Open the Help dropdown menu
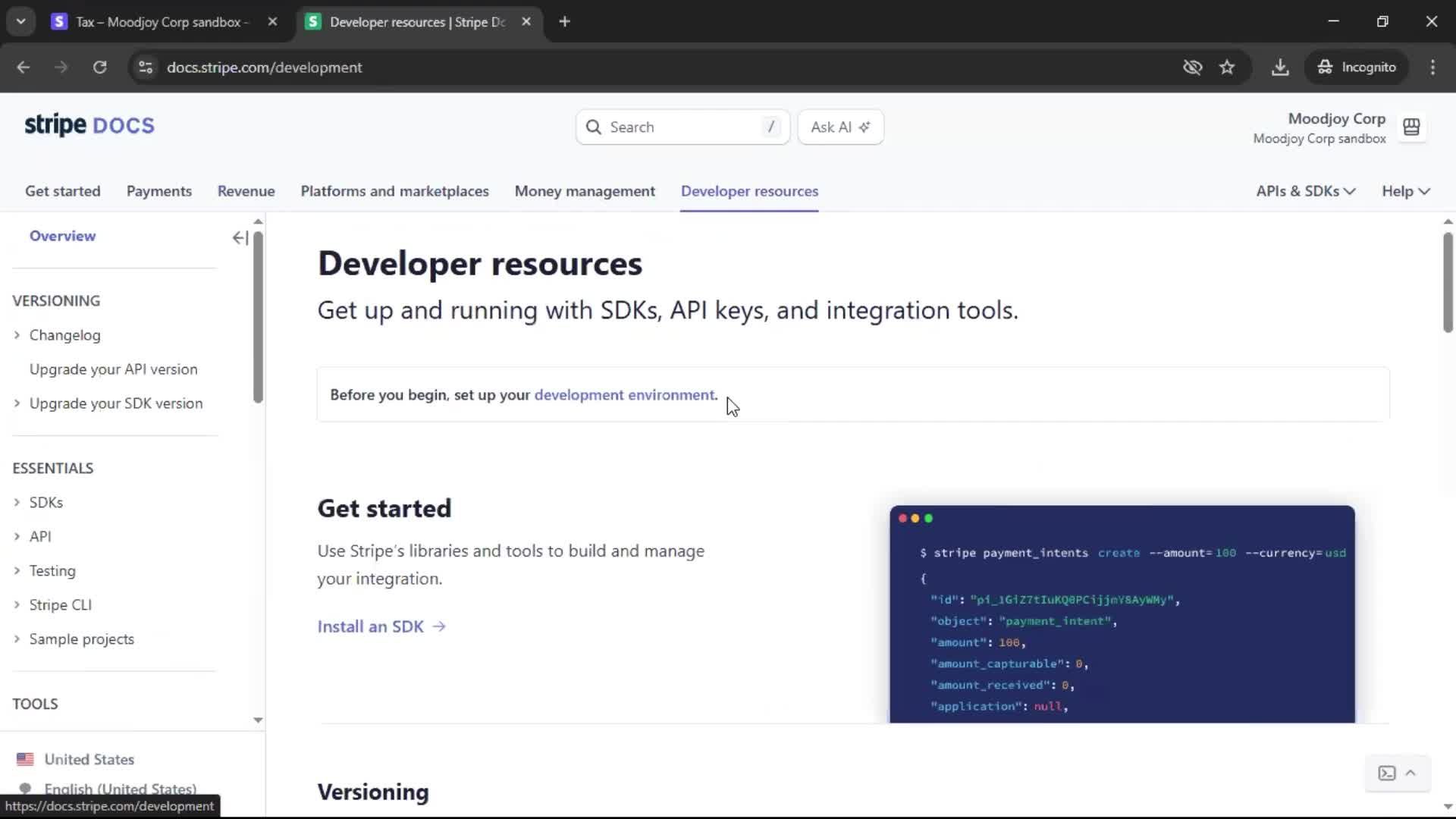 coord(1405,191)
